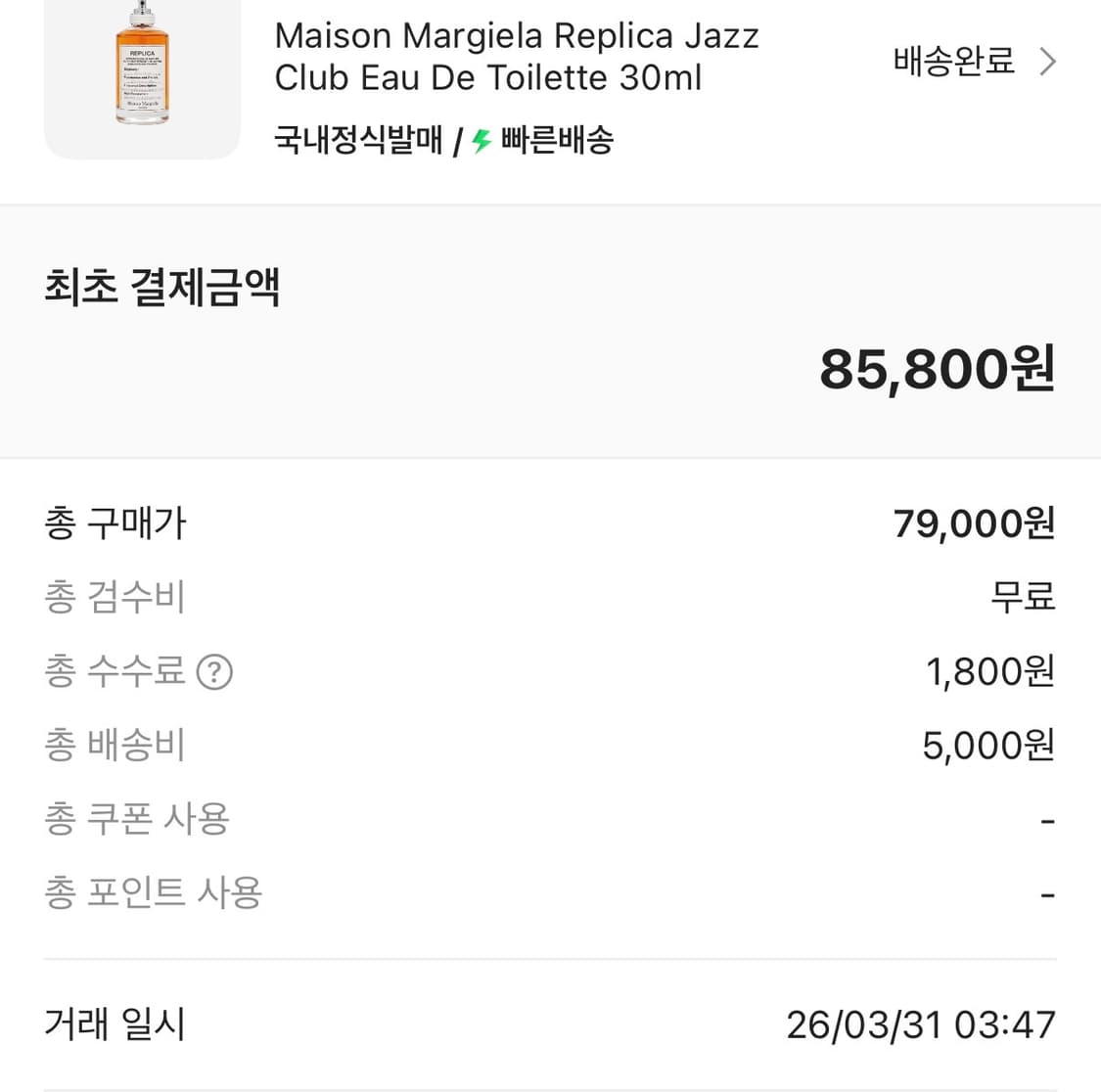This screenshot has height=1092, width=1101.
Task: Click the 총 쿠폰 사용 row
Action: [x=137, y=819]
